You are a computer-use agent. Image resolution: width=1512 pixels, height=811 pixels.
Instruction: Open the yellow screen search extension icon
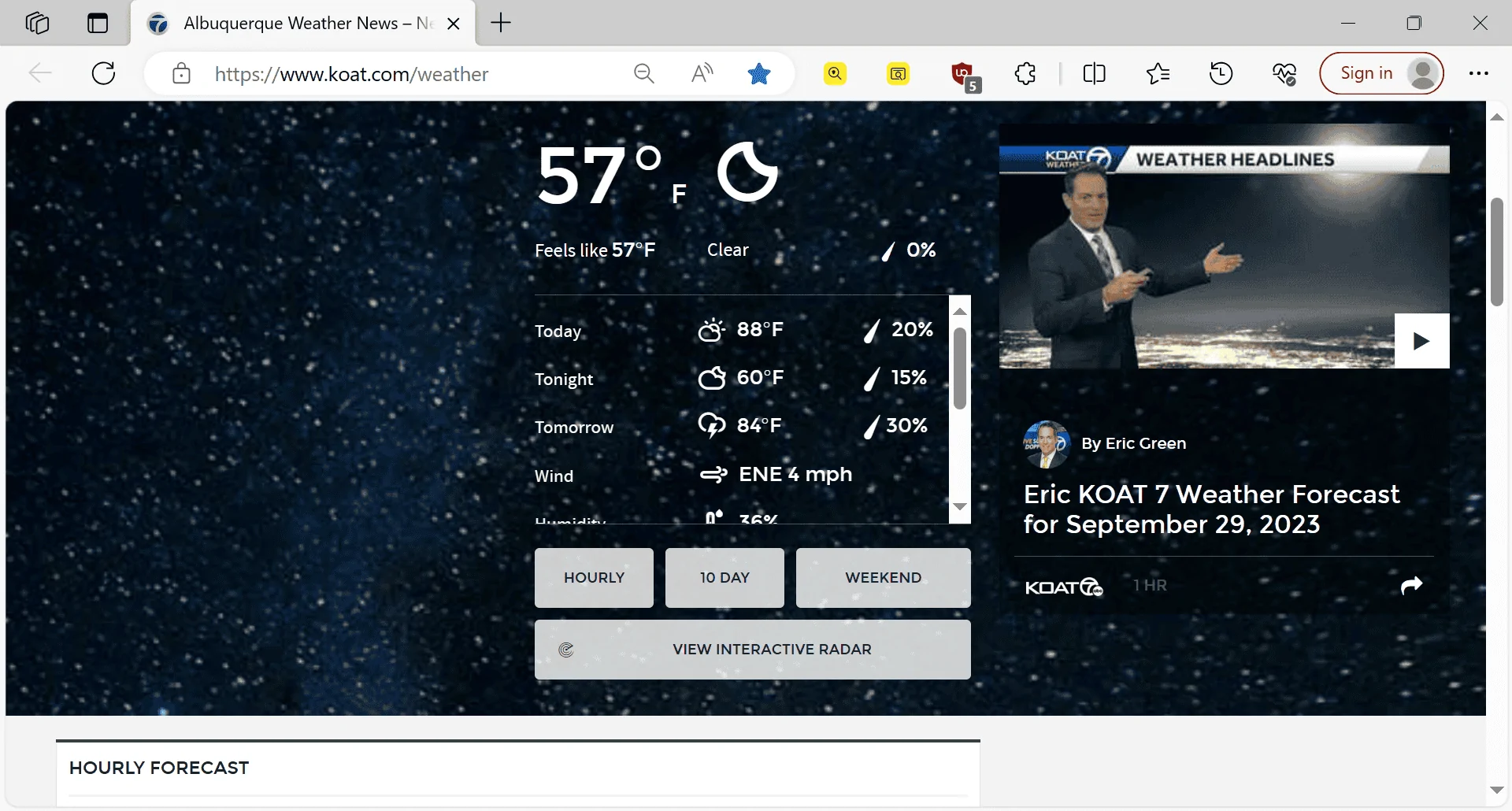click(x=898, y=73)
